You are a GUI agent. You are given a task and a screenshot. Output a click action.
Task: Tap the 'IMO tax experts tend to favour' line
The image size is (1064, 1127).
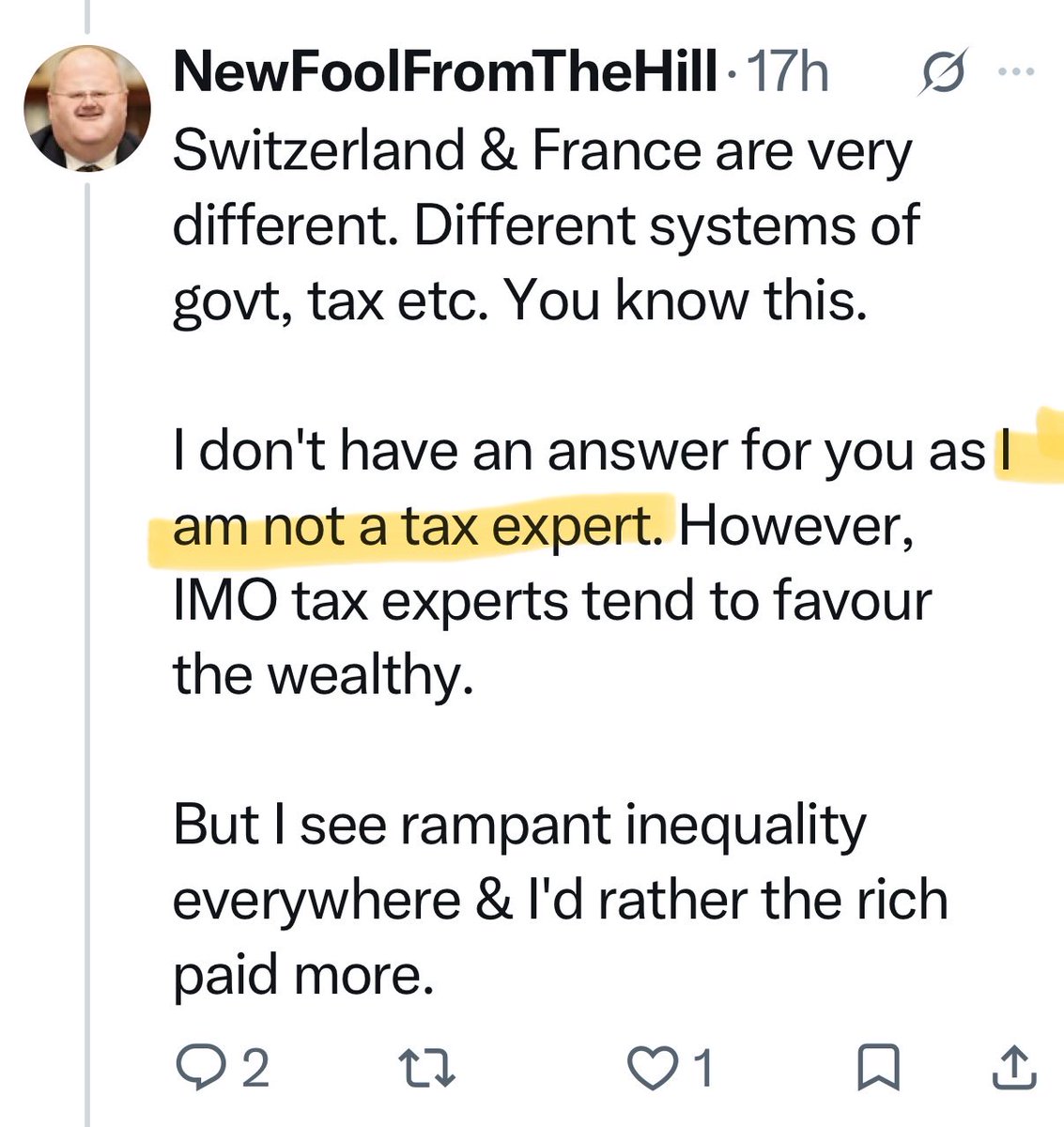point(552,601)
